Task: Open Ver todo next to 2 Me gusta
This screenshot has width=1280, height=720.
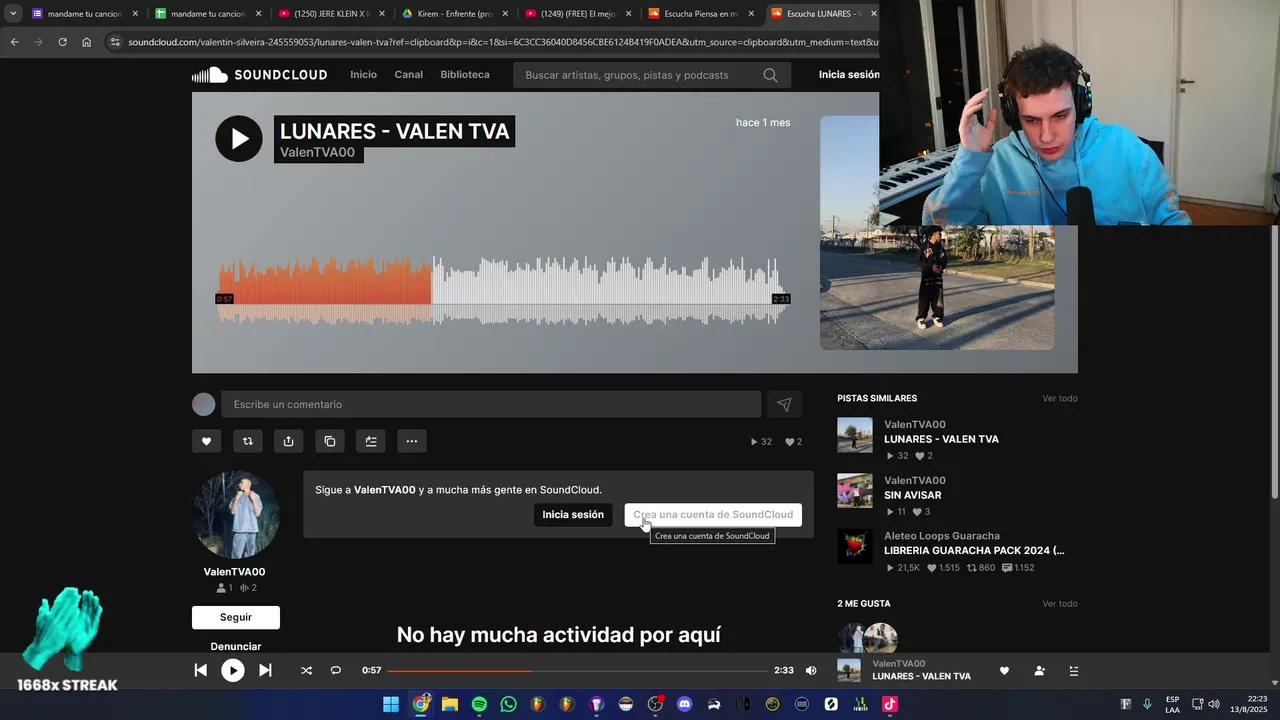Action: click(x=1060, y=603)
